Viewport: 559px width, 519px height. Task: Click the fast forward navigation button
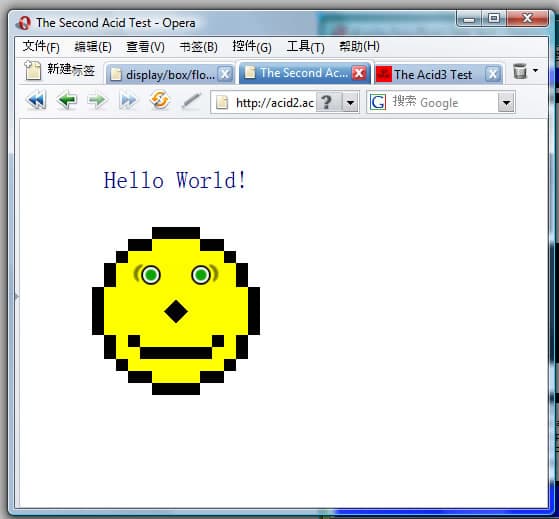128,101
